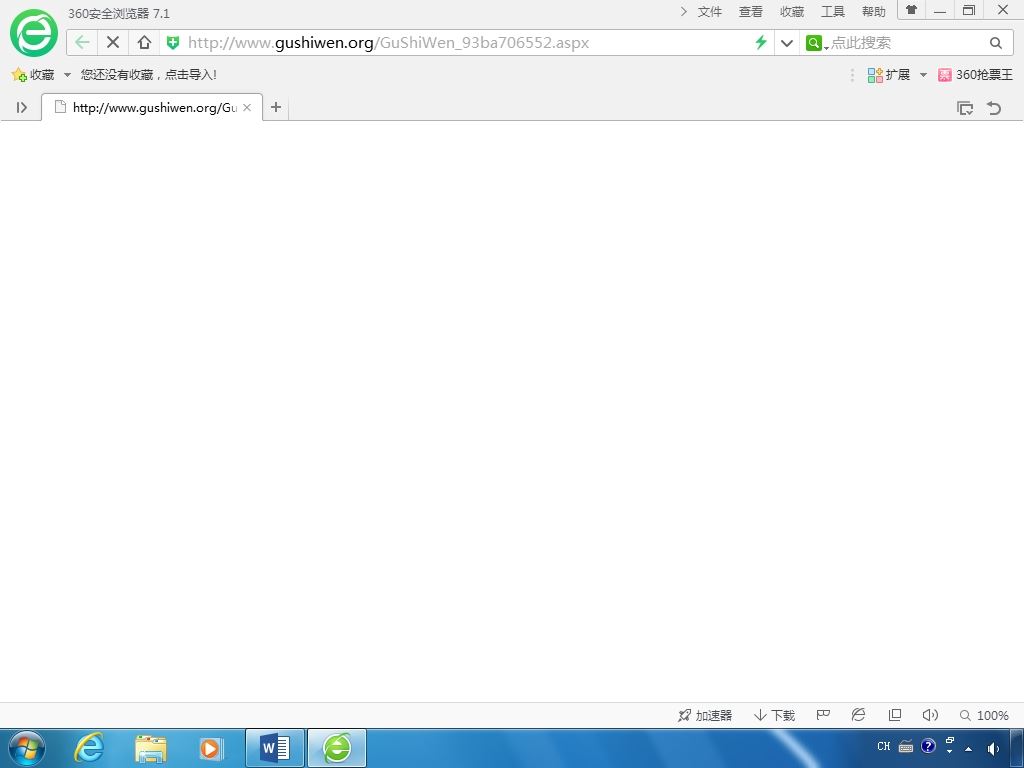Open the search engine selector dropdown
Image resolution: width=1024 pixels, height=768 pixels.
tap(816, 43)
